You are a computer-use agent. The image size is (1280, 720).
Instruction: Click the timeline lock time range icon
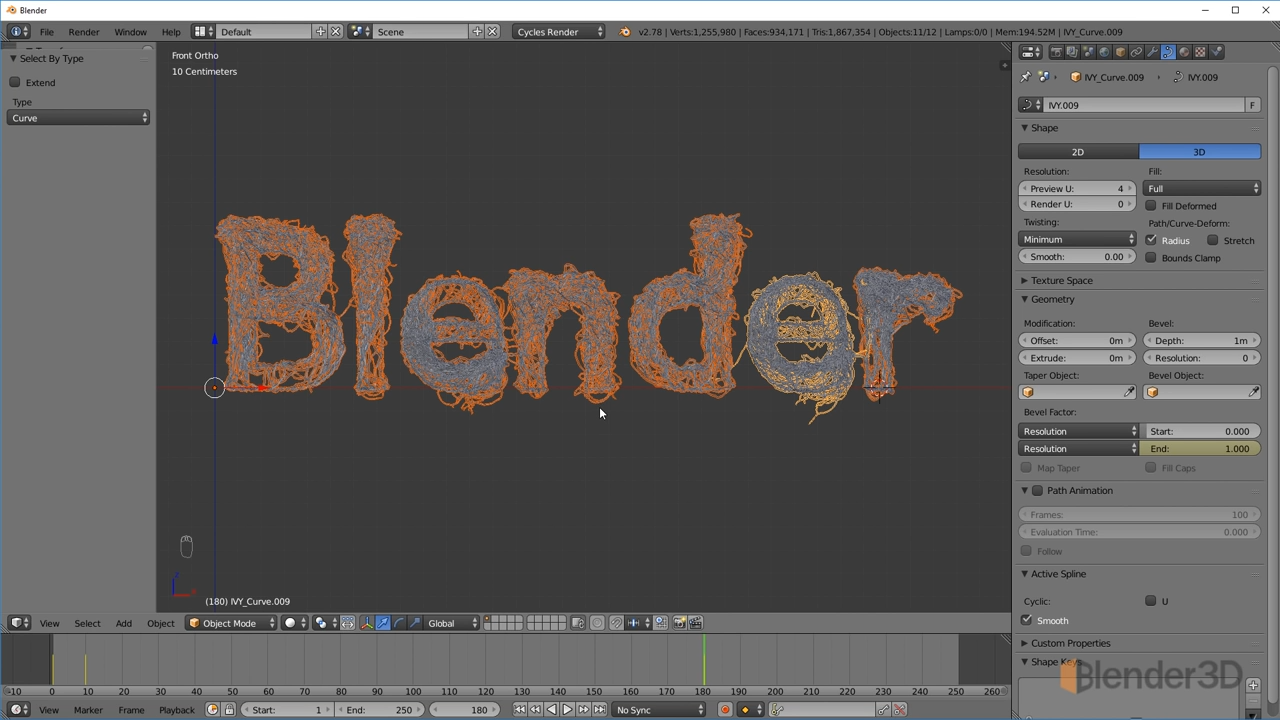tap(229, 710)
